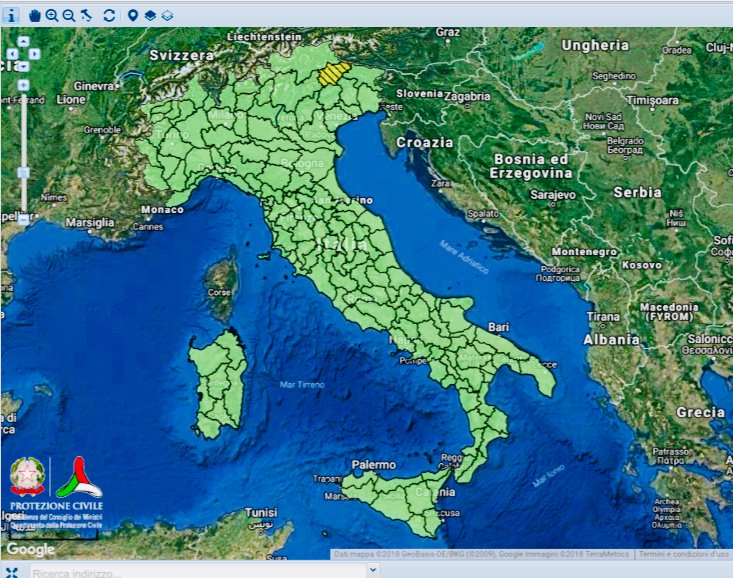
Task: Click the Bari label
Action: (498, 327)
